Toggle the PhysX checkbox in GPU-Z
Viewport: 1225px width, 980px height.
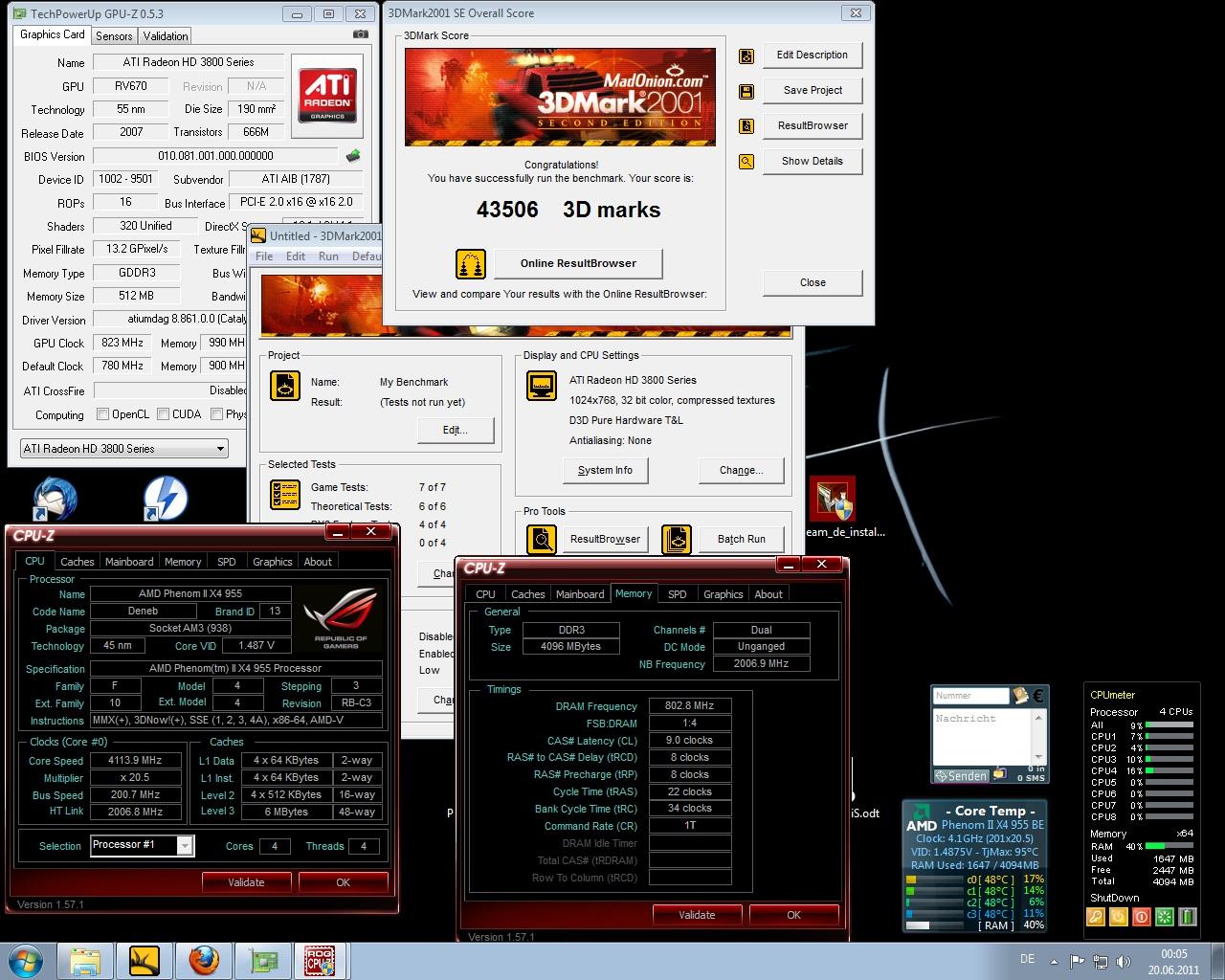(216, 414)
